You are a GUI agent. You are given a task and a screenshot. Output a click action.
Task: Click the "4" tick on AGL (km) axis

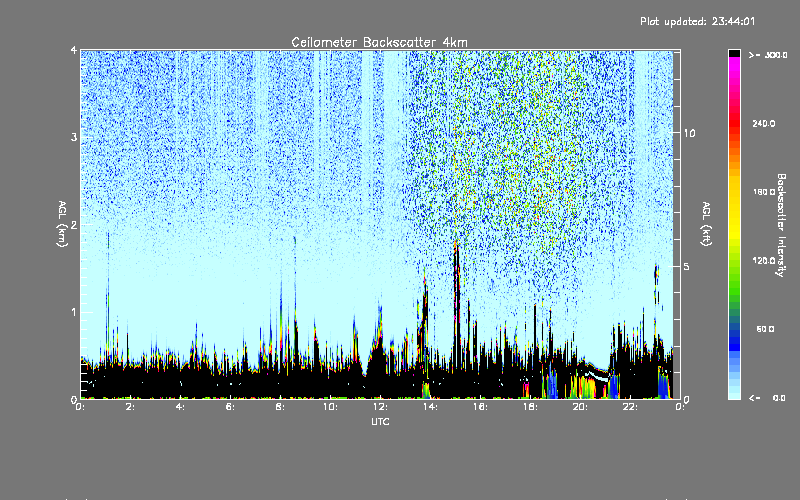click(x=74, y=50)
